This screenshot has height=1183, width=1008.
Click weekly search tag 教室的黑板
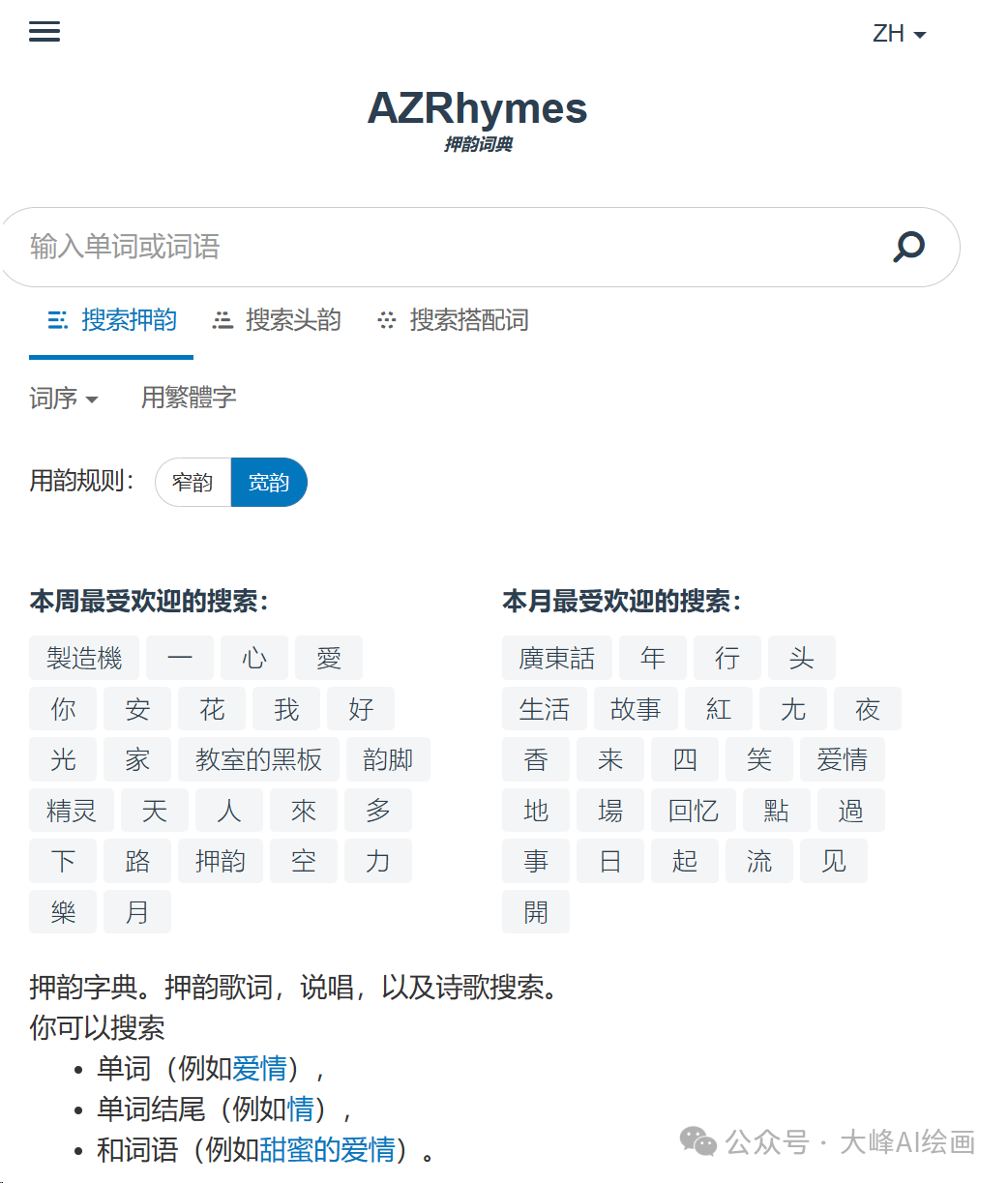coord(258,759)
